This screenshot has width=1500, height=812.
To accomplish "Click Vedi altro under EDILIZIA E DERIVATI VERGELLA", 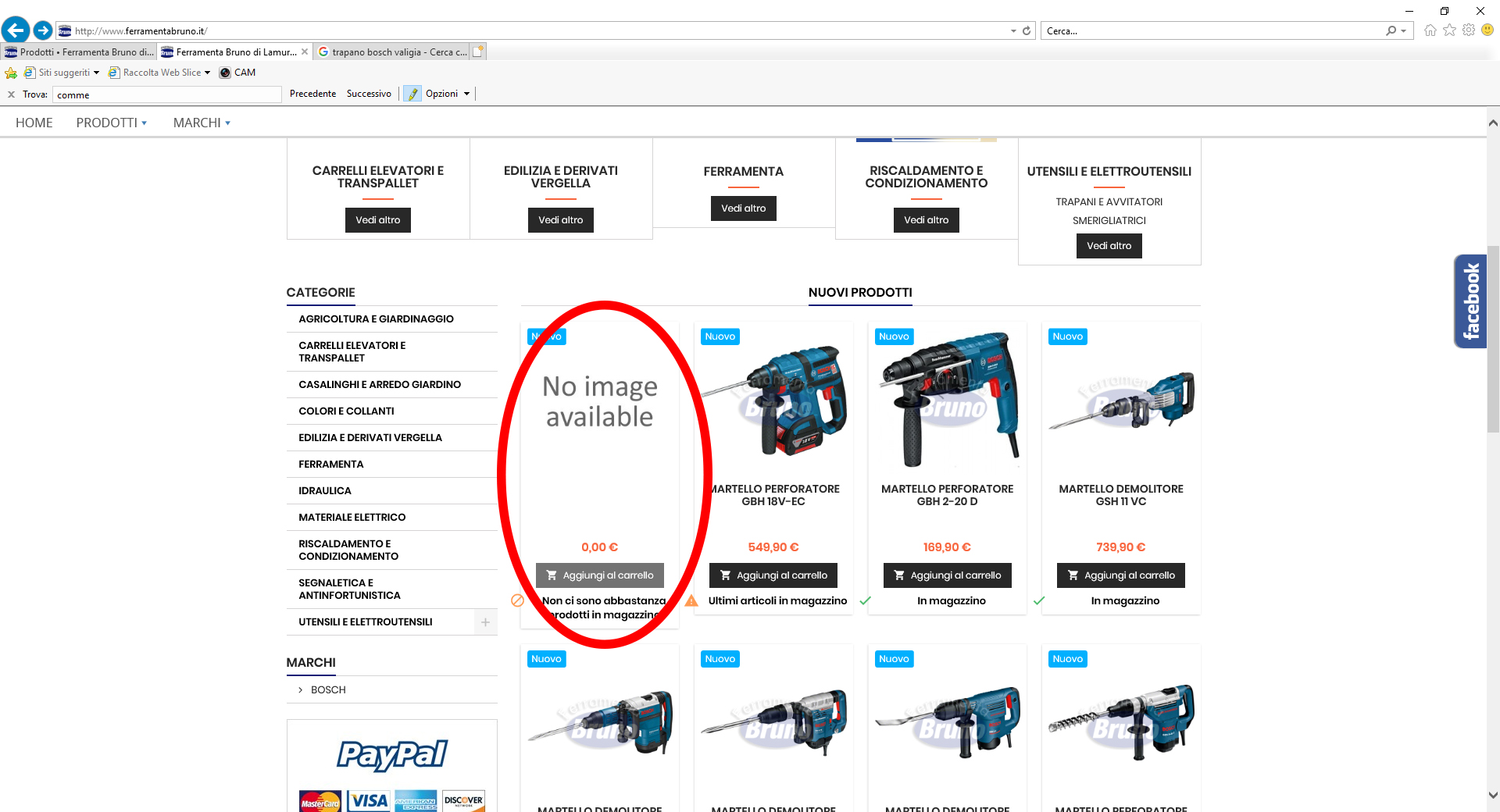I will click(x=561, y=220).
